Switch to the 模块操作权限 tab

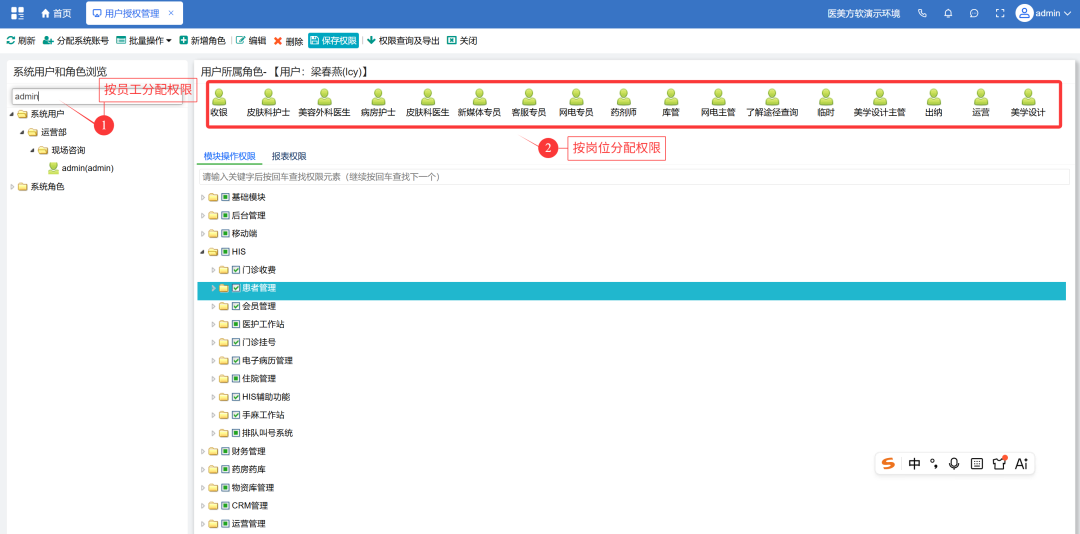point(229,156)
